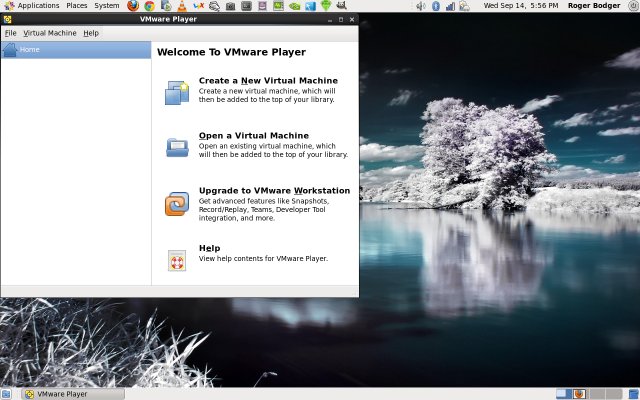Click the Help heading in the welcome pane
The image size is (640, 400).
click(209, 248)
